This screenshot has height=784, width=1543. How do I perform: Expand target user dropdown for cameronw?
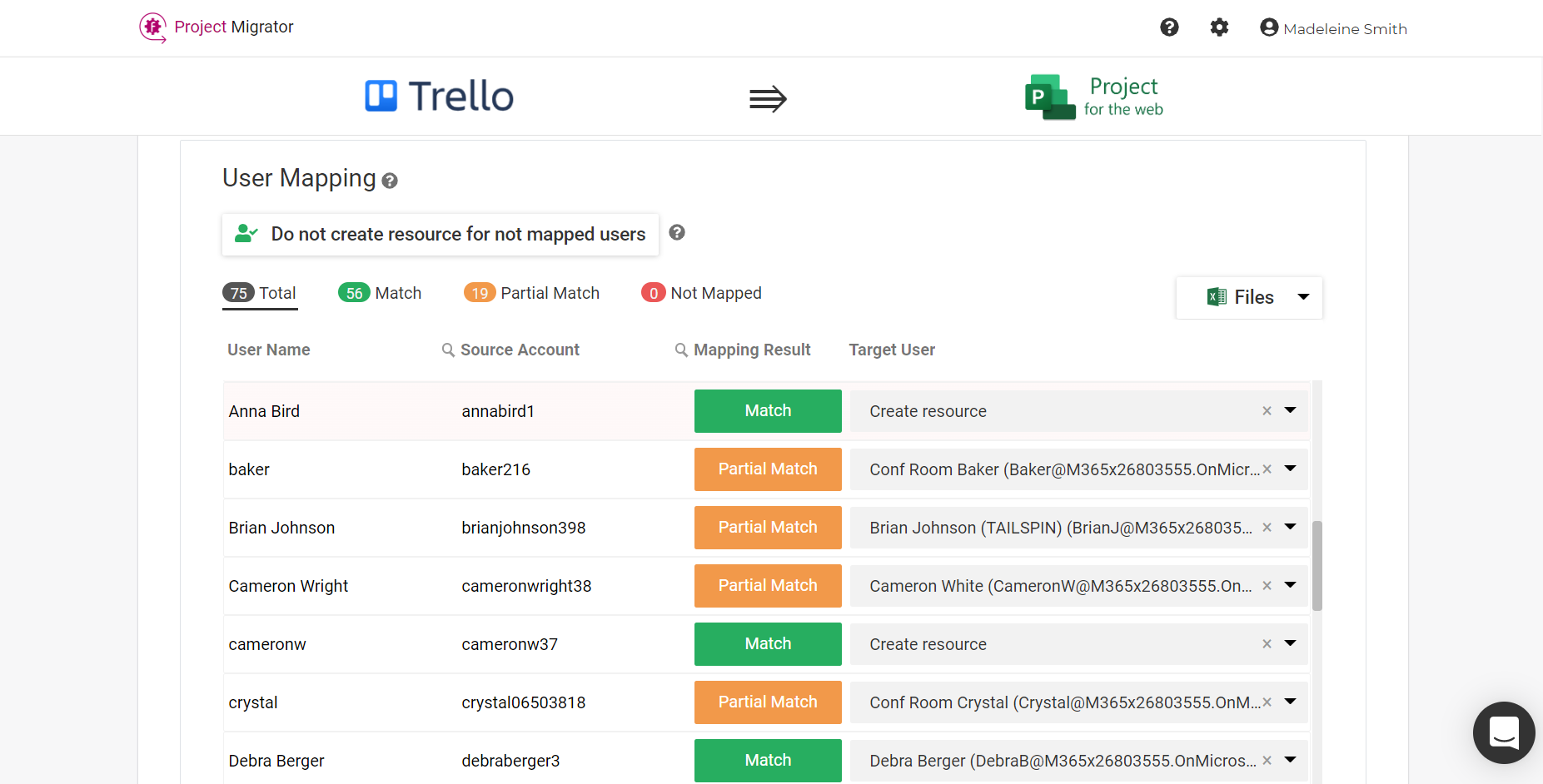coord(1290,643)
